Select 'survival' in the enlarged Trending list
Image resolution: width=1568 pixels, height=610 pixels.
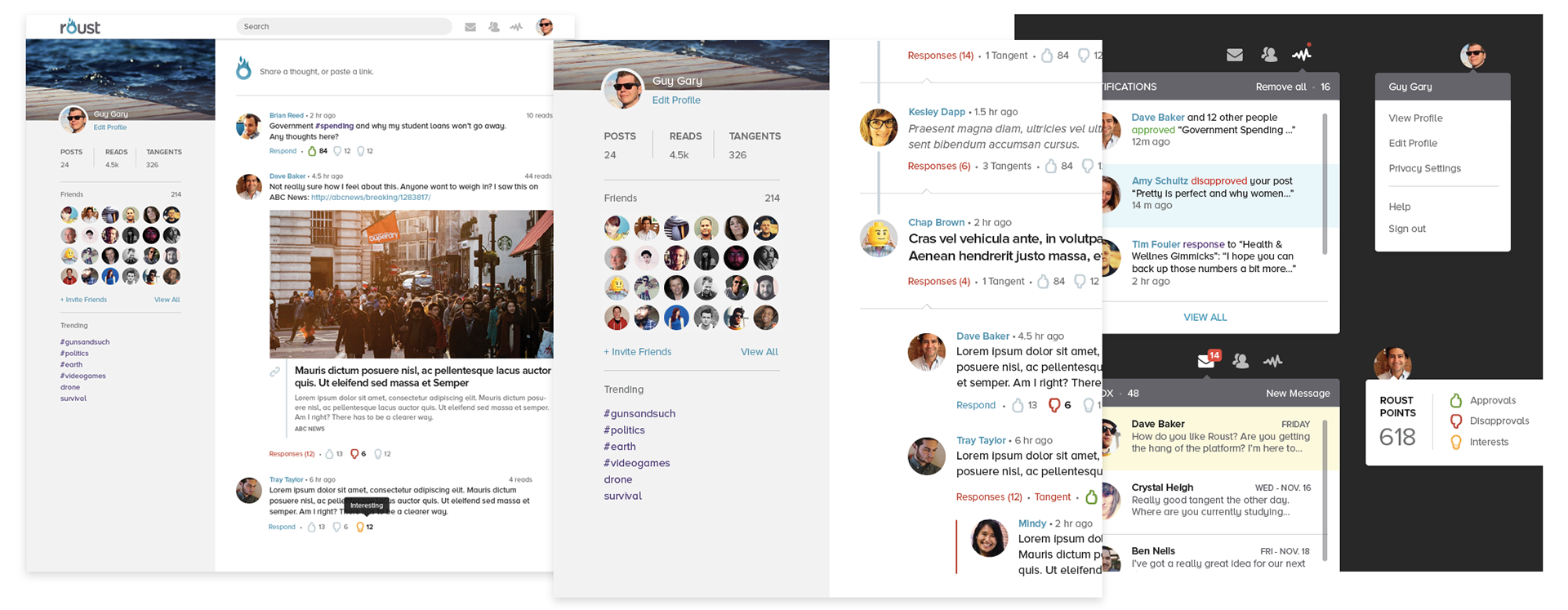coord(622,496)
